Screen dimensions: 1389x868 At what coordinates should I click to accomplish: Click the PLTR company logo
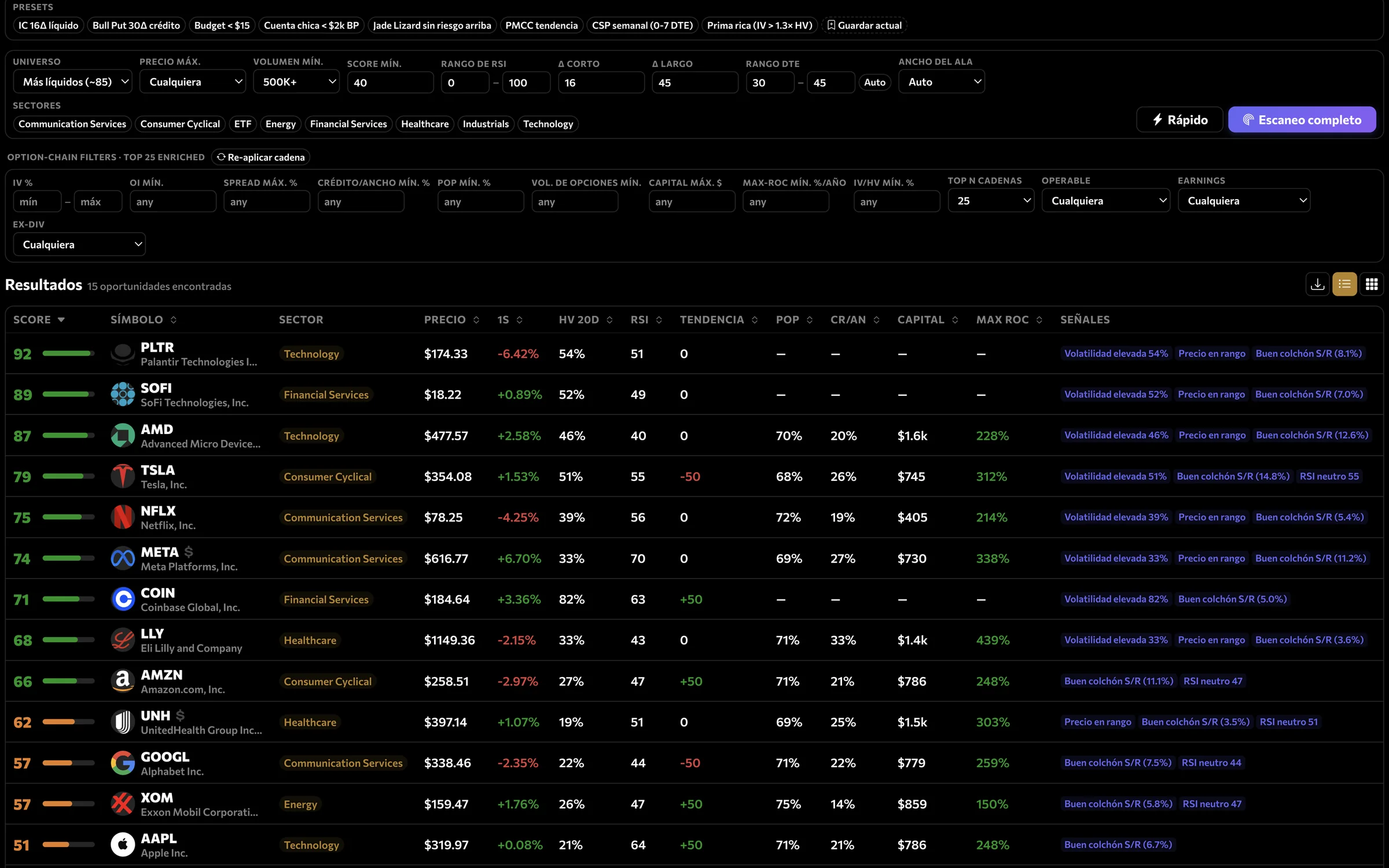[123, 354]
